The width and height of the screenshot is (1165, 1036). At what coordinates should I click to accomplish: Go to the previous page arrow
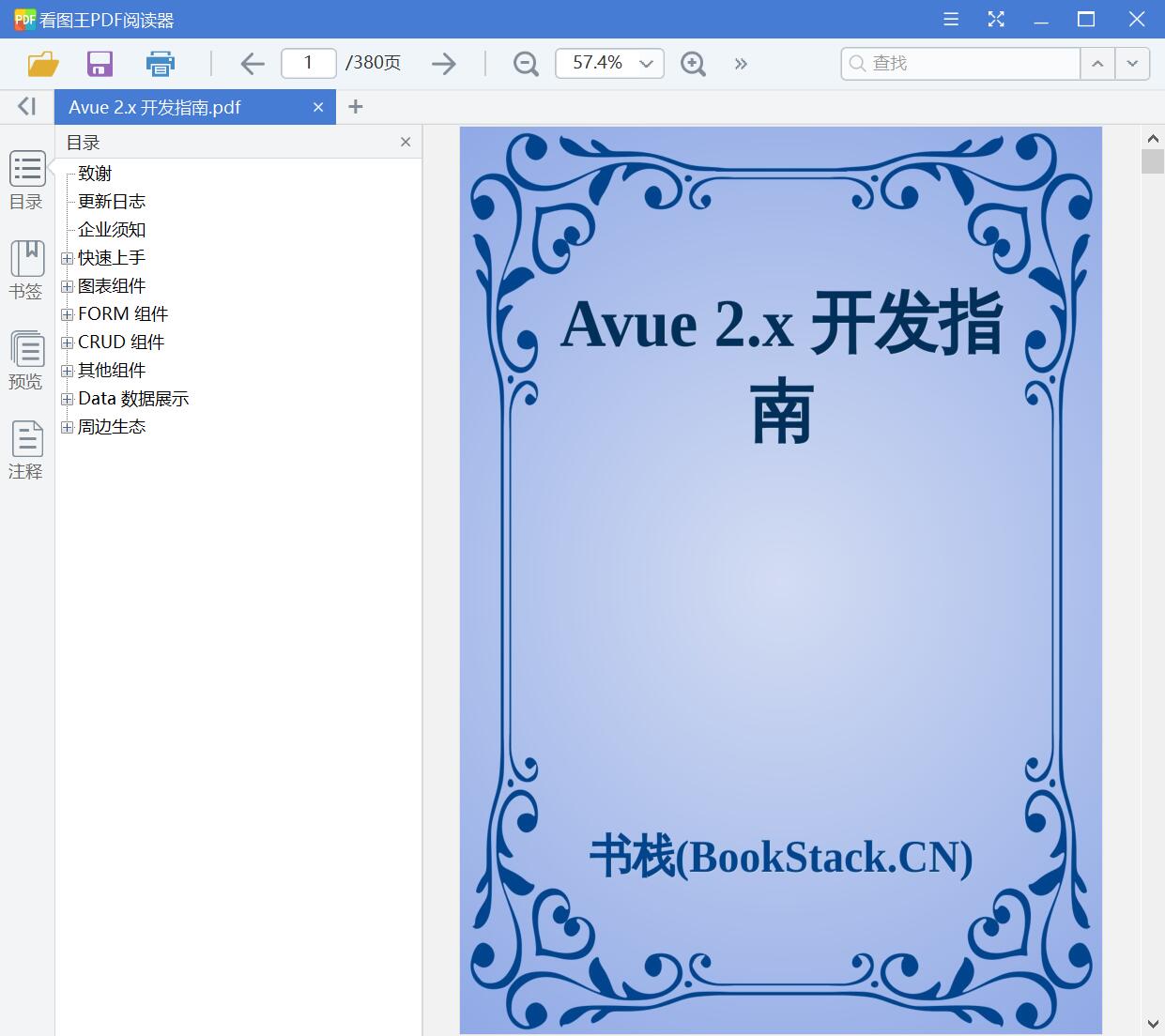pos(252,64)
